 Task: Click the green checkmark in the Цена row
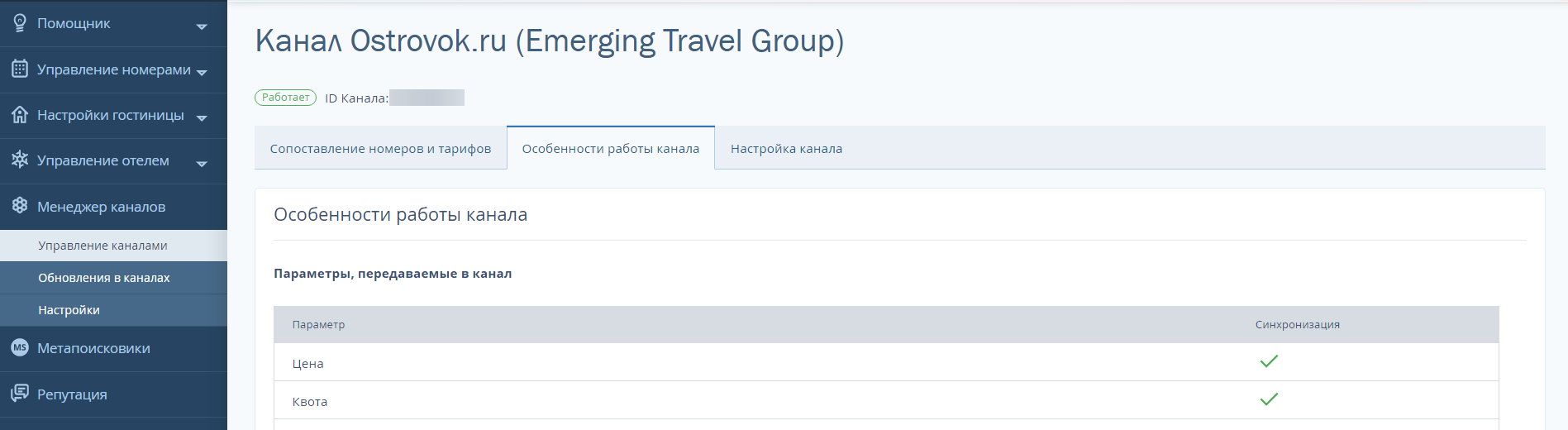(1269, 361)
